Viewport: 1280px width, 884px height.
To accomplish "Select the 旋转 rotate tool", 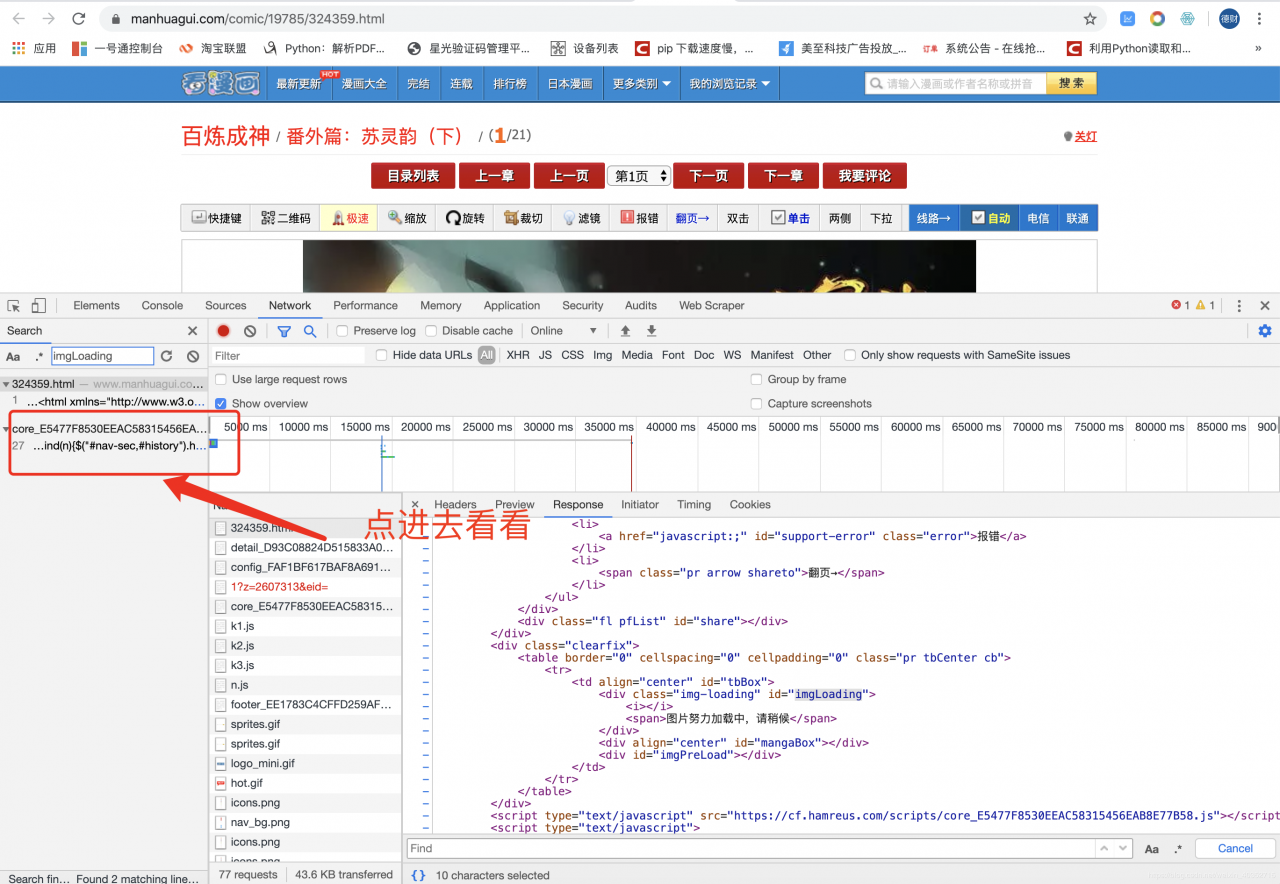I will click(x=465, y=218).
